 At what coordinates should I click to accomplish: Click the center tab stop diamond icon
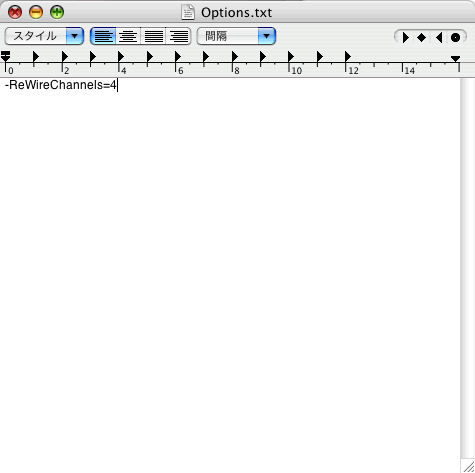pyautogui.click(x=421, y=37)
